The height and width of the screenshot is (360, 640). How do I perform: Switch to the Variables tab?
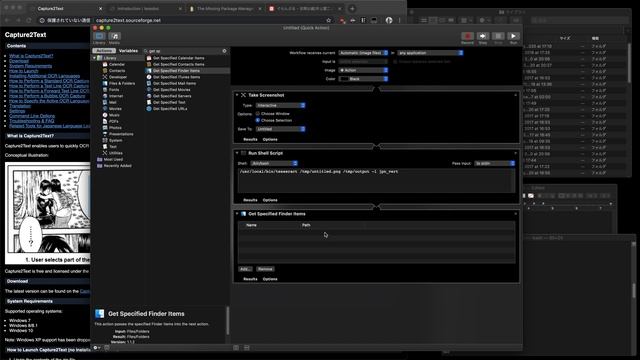(x=128, y=51)
